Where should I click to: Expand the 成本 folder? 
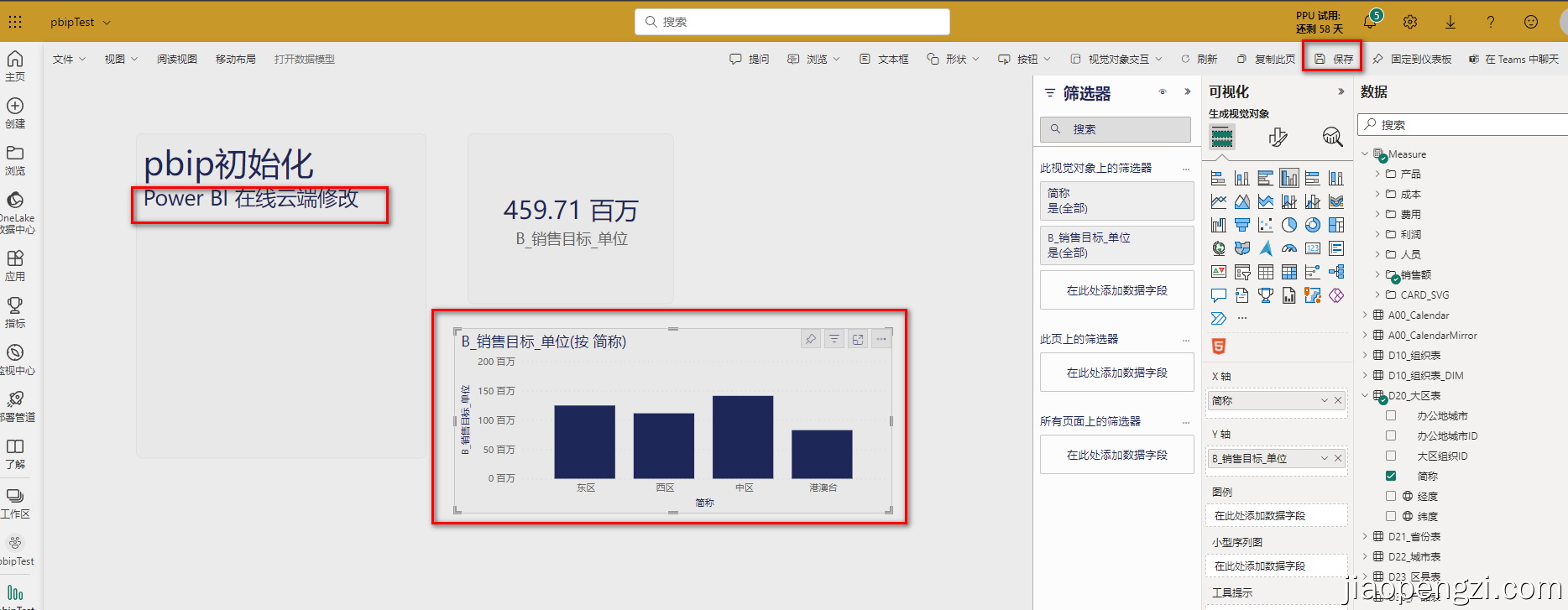1377,194
